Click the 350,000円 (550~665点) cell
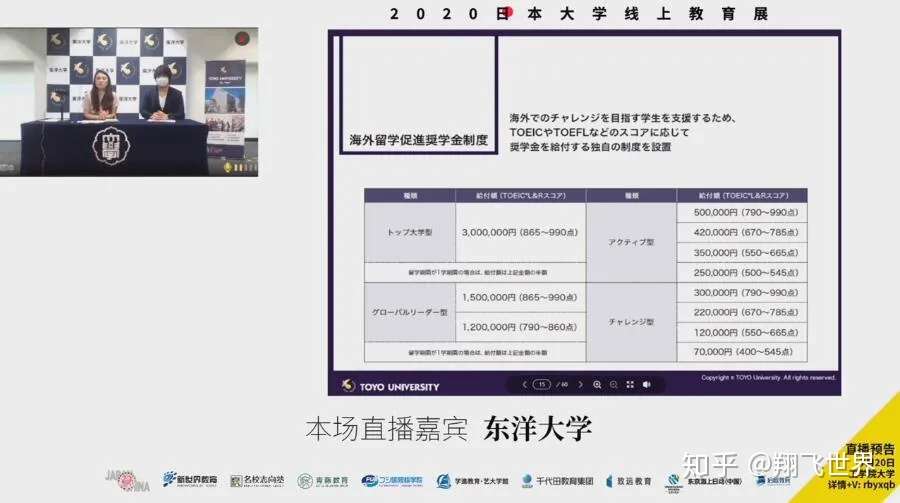Screen dimensions: 900x503 tap(742, 253)
